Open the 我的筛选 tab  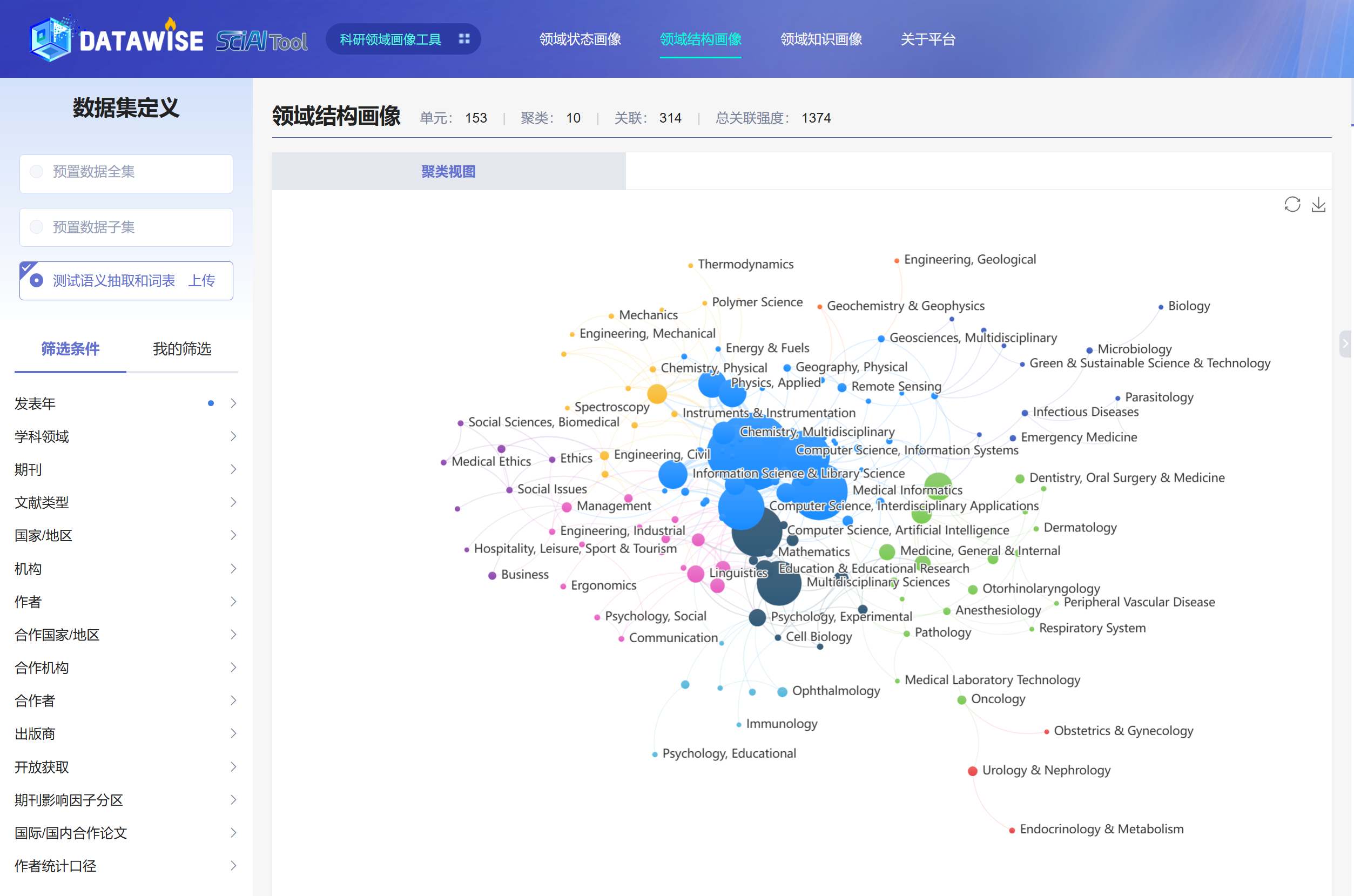tap(181, 348)
